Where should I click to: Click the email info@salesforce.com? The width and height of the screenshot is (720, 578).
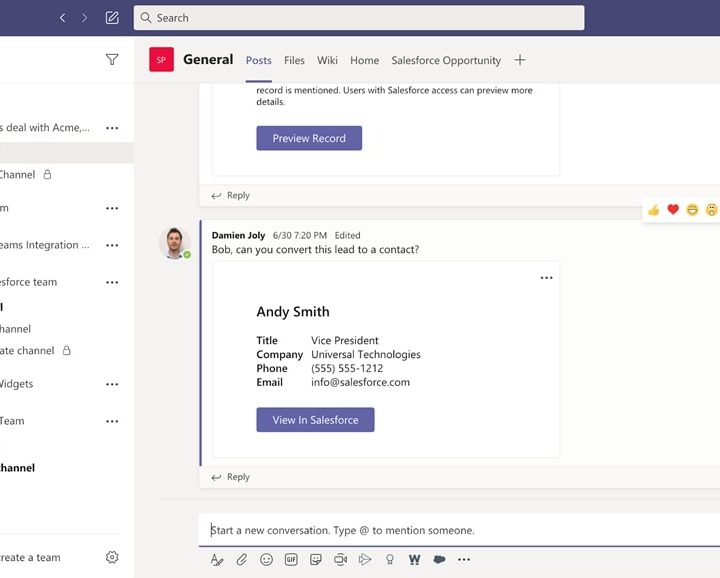[x=360, y=382]
